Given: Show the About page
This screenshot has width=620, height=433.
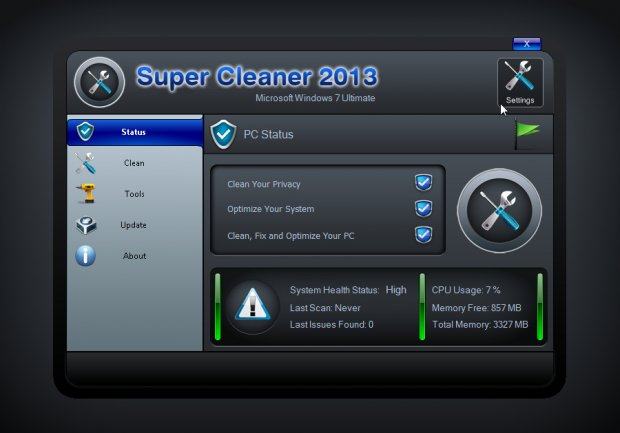Looking at the screenshot, I should (135, 256).
